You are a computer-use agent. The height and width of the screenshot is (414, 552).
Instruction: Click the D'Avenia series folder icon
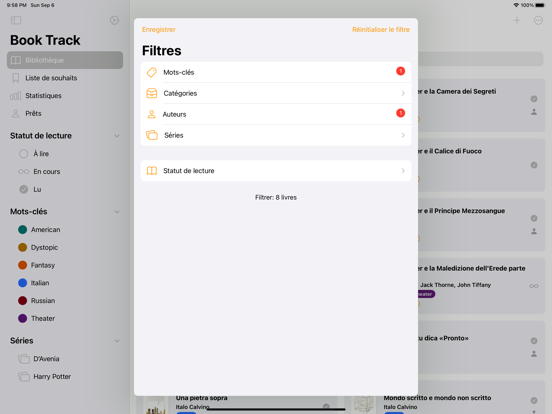[24, 359]
